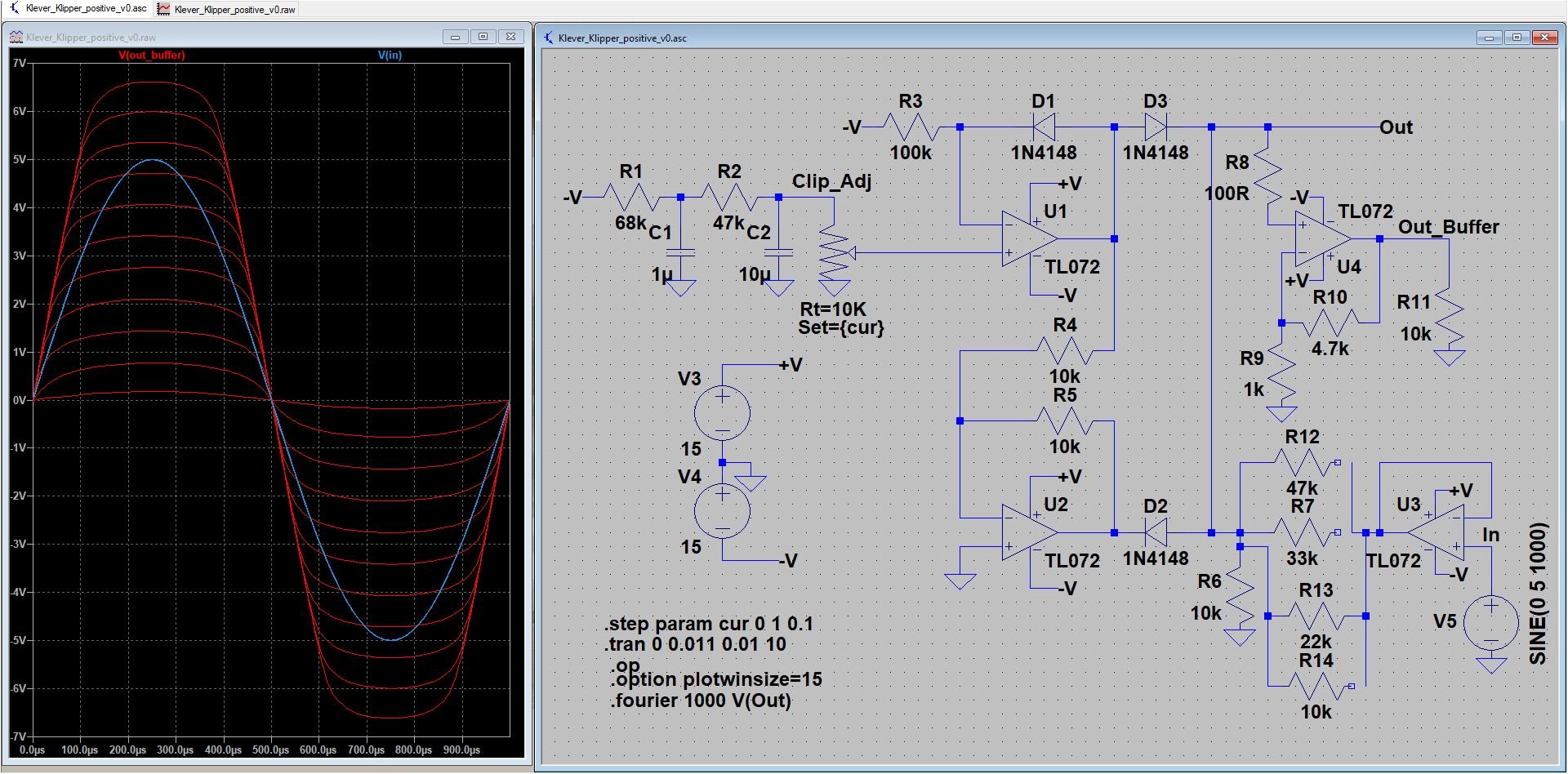Click the Set={cur} parameter text
Image resolution: width=1568 pixels, height=774 pixels.
click(x=842, y=328)
